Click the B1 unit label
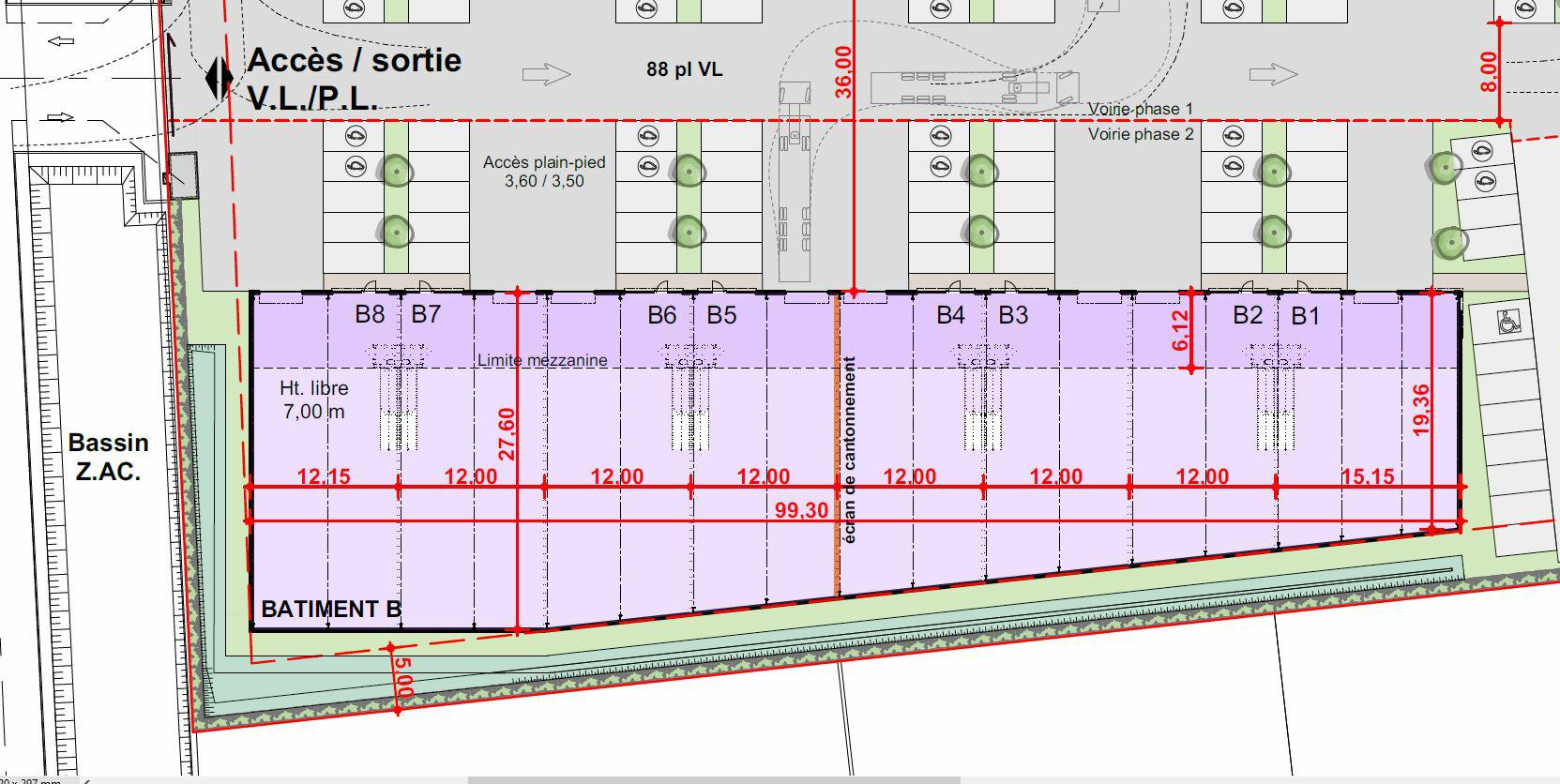This screenshot has height=784, width=1560. 1305,316
